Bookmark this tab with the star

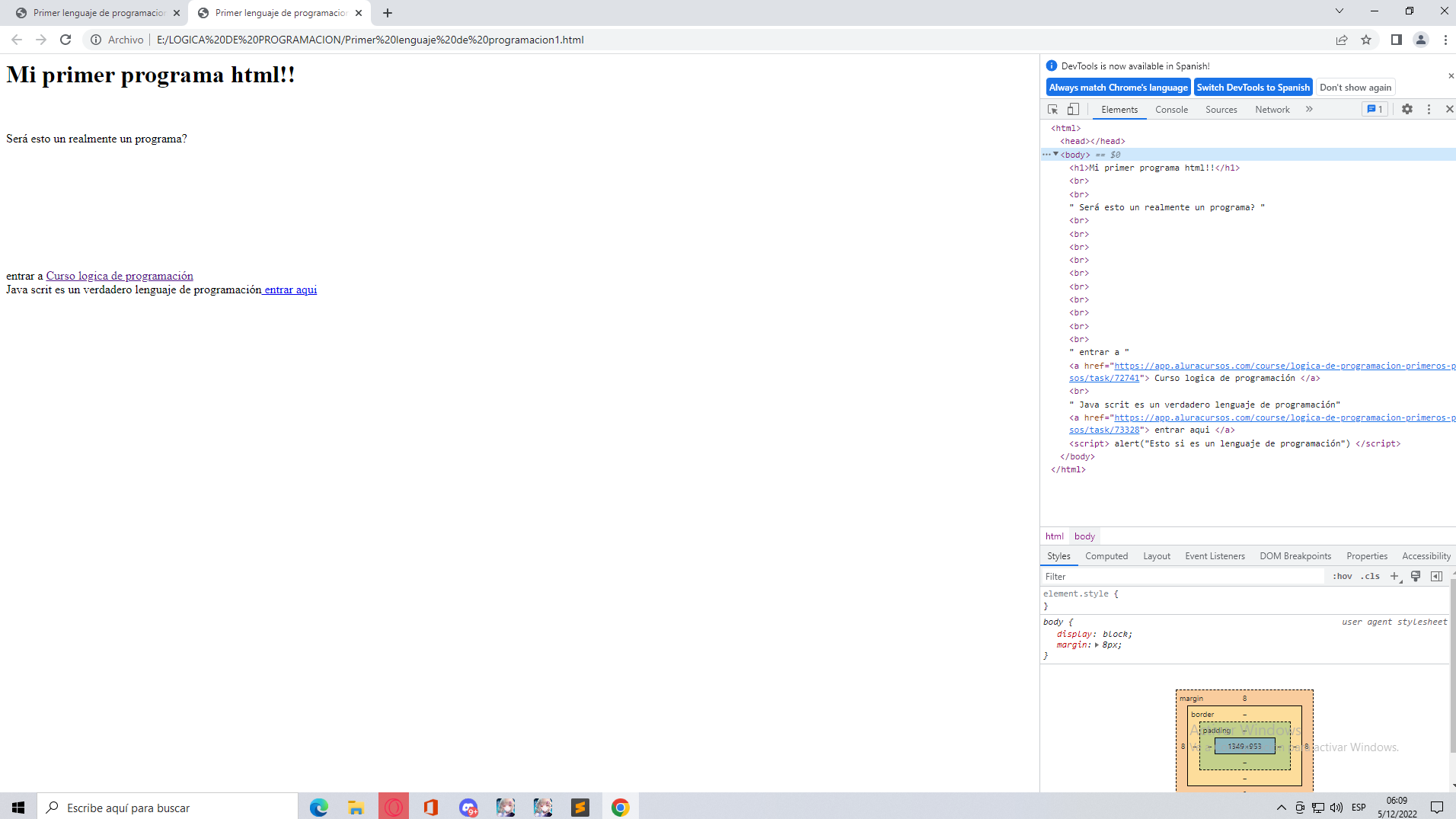[x=1366, y=40]
